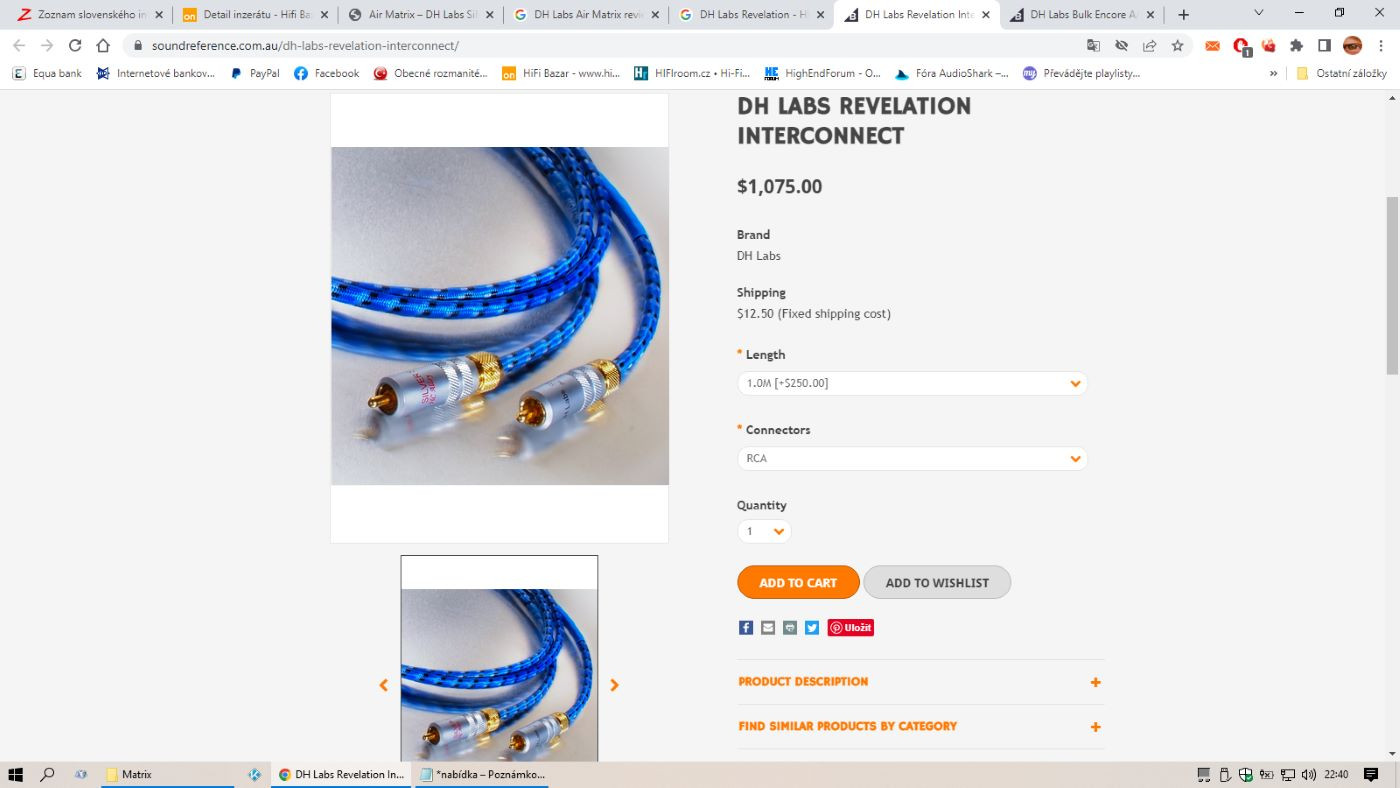Show previous thumbnail with left arrow
The width and height of the screenshot is (1400, 788).
383,685
